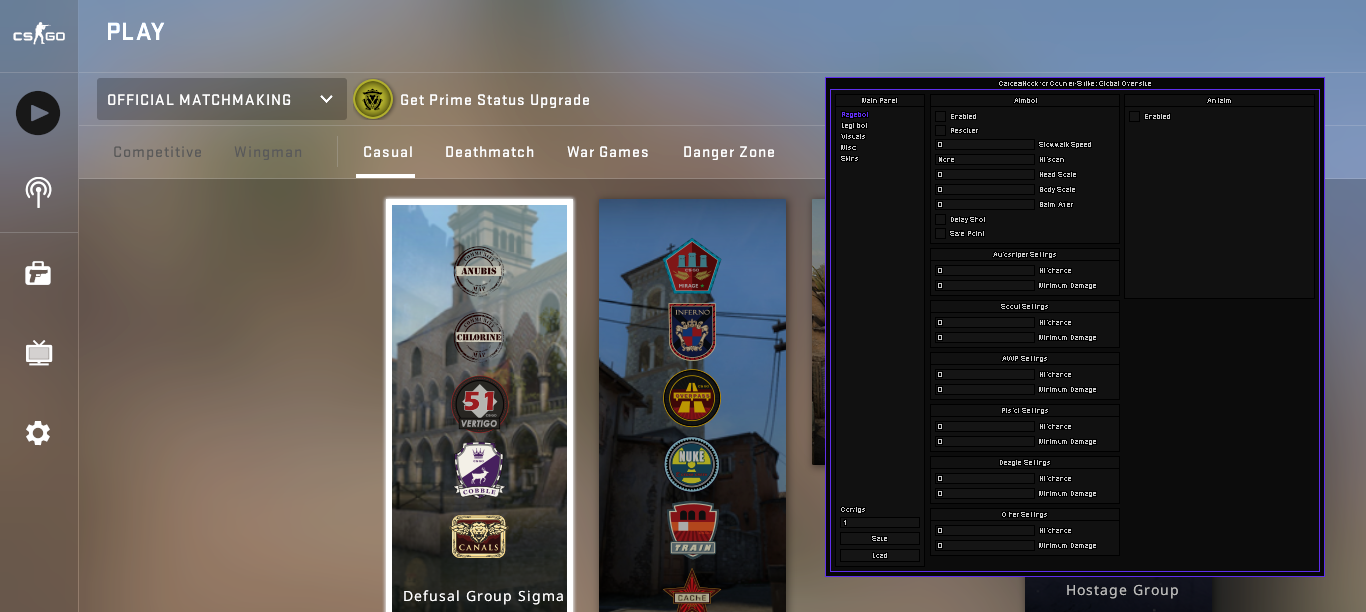Set the AWP Minimum Damage slider
Image resolution: width=1366 pixels, height=612 pixels.
tap(985, 390)
